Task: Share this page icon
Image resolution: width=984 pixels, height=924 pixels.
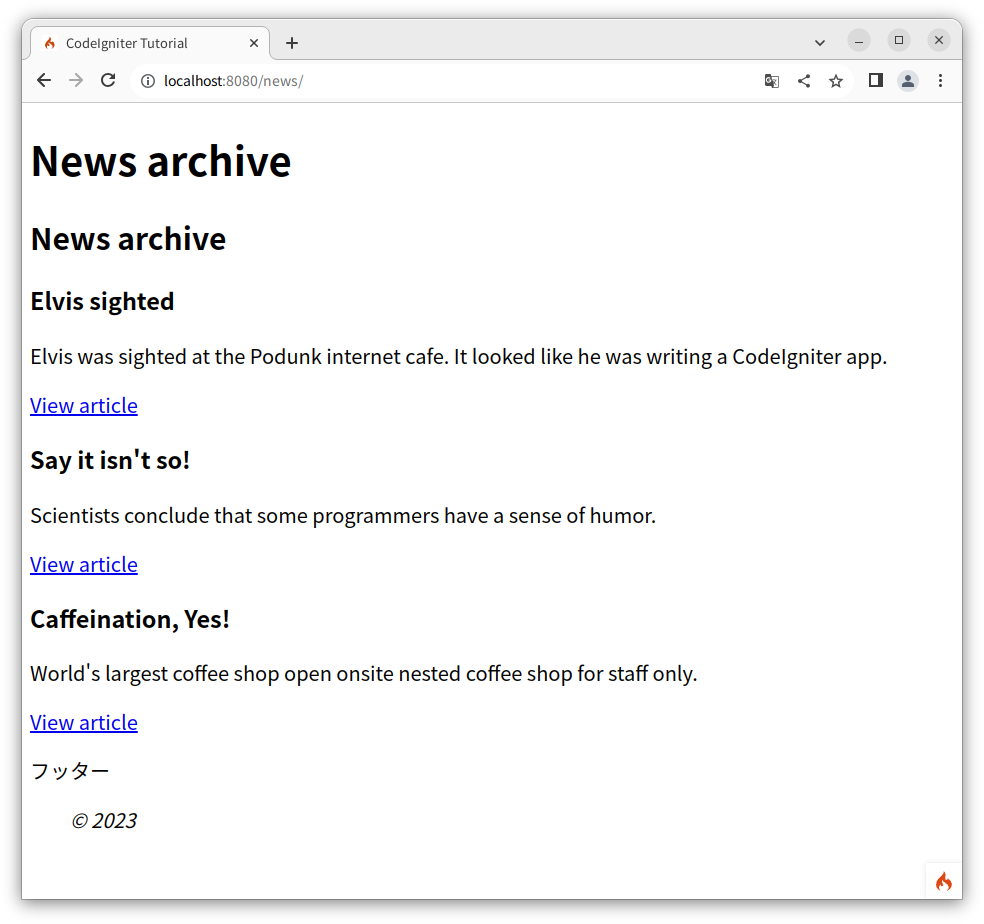Action: (804, 81)
